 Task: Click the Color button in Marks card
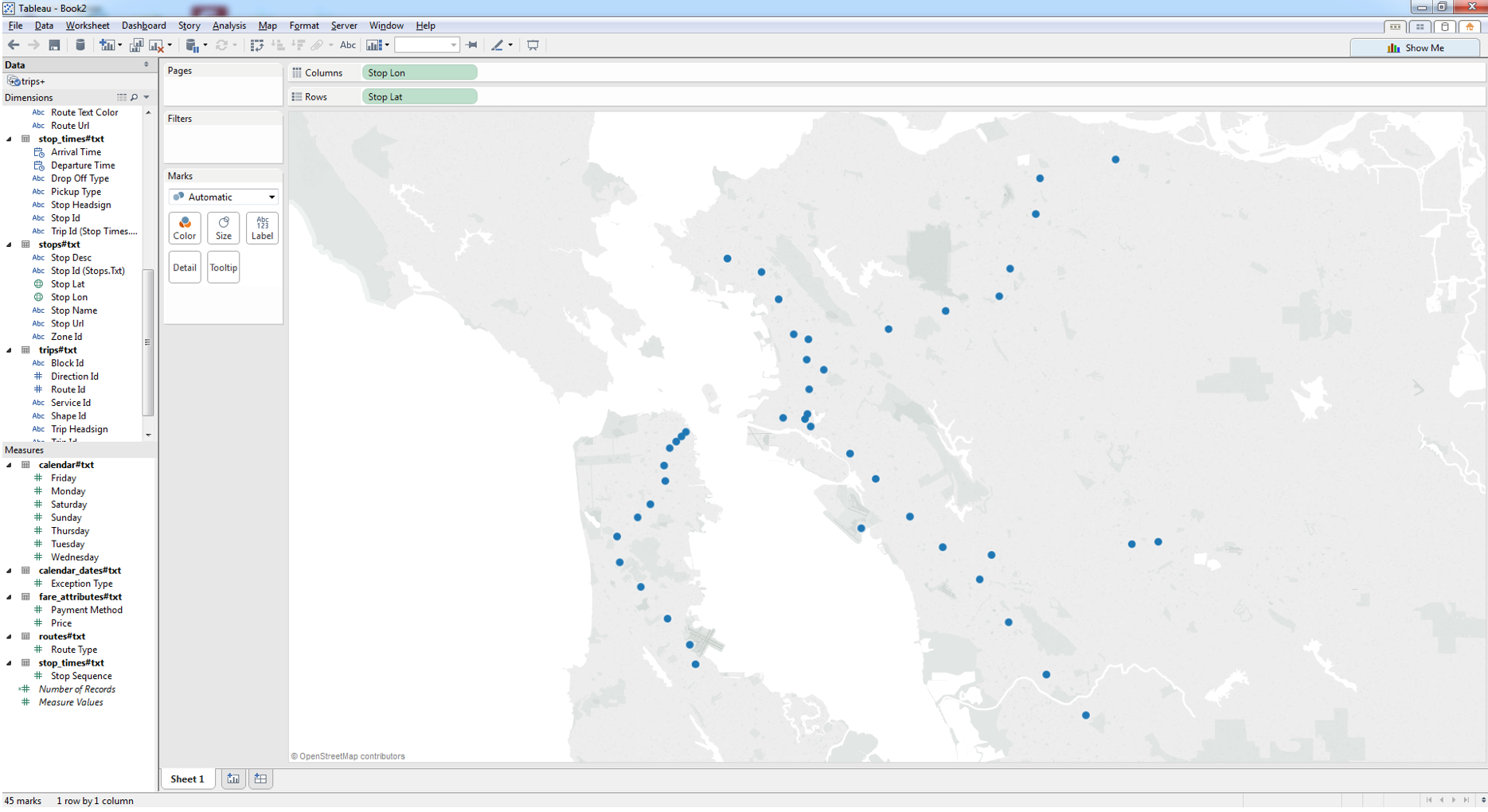coord(185,228)
